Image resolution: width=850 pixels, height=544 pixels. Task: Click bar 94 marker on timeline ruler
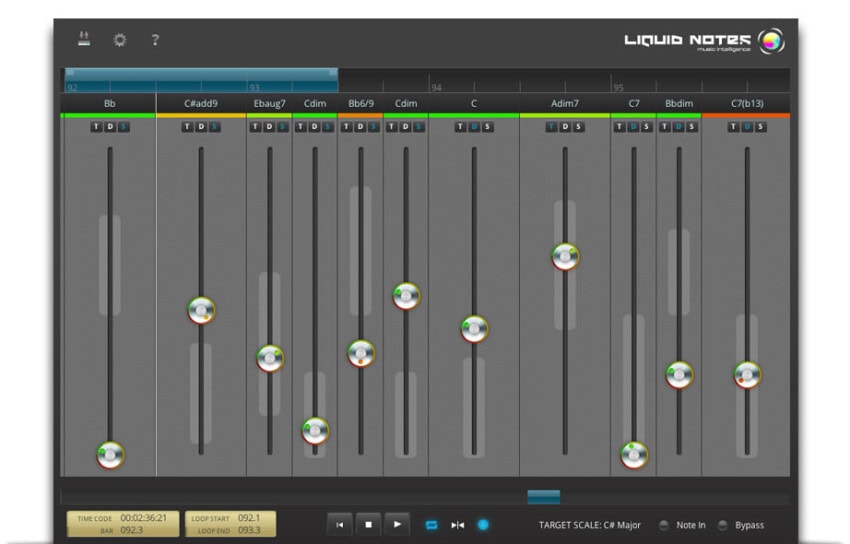[436, 87]
